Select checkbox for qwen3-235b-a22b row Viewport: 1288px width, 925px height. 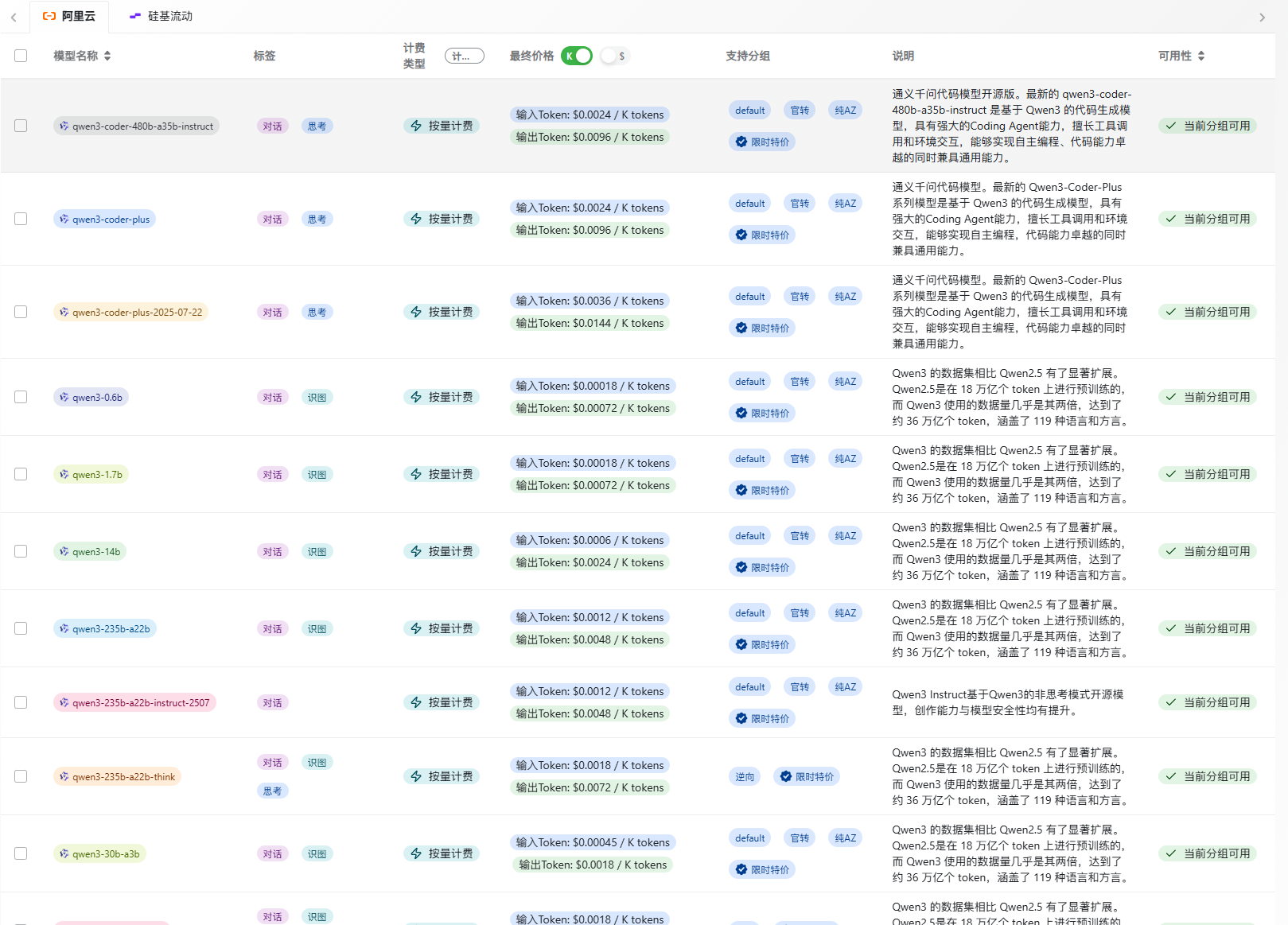21,628
